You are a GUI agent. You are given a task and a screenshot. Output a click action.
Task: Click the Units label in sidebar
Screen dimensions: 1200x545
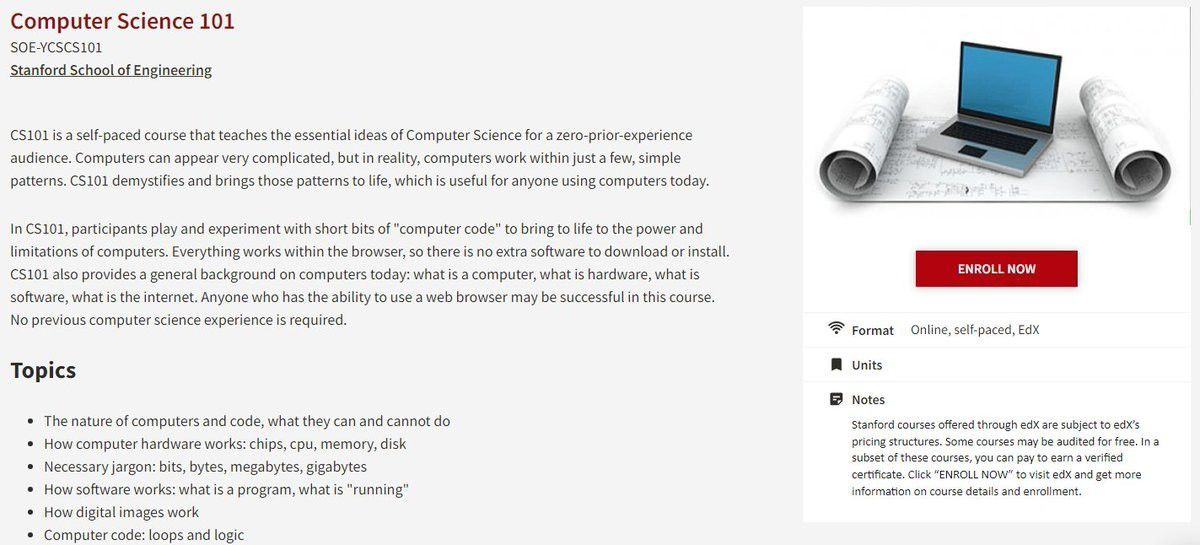(867, 365)
